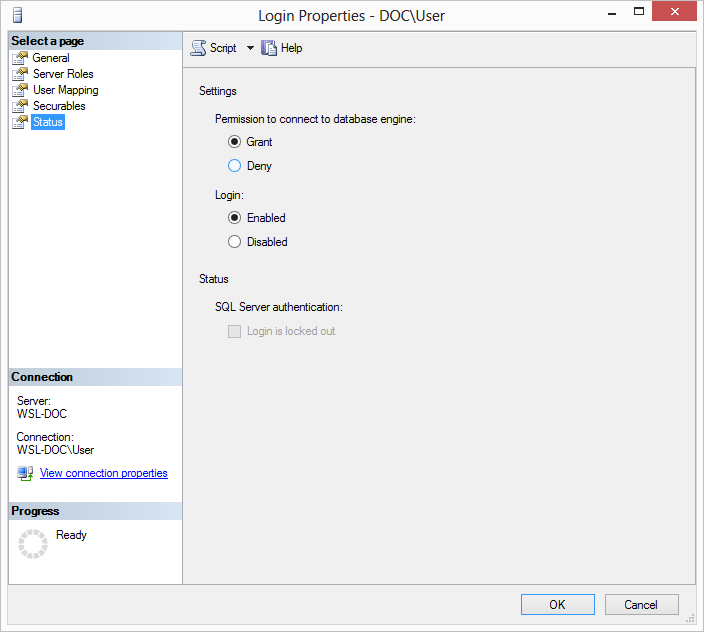Confirm changes with OK button
Screen dimensions: 704x632
(558, 605)
